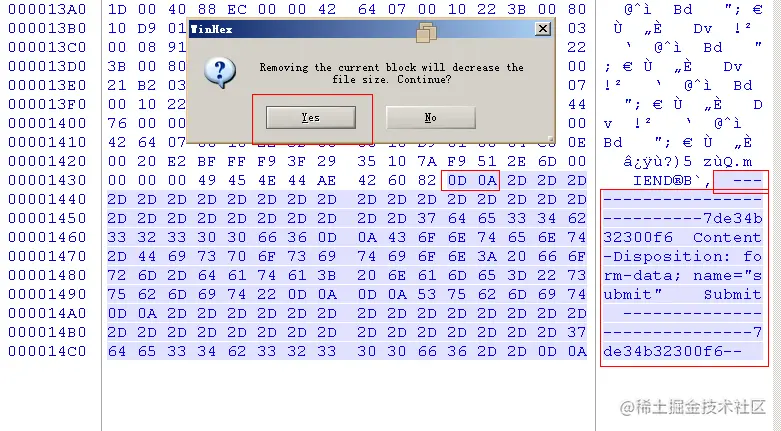Click hex byte 3B in row 00001480
This screenshot has width=781, height=431.
click(x=326, y=275)
